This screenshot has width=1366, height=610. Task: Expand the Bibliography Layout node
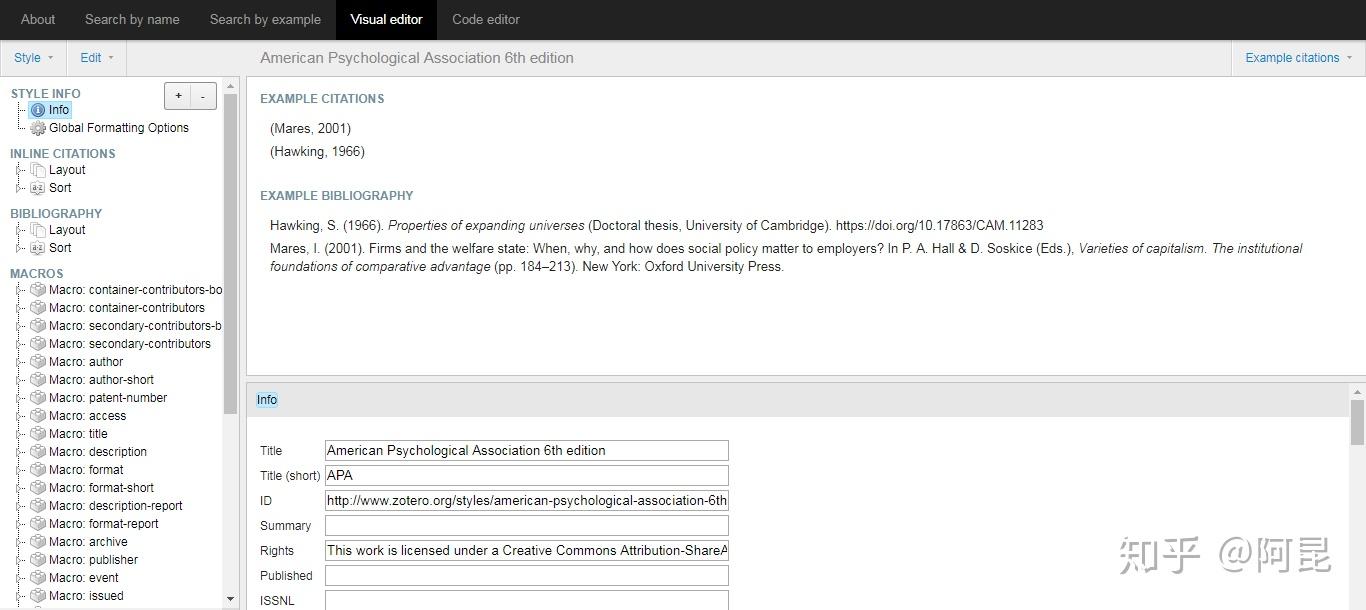point(21,230)
